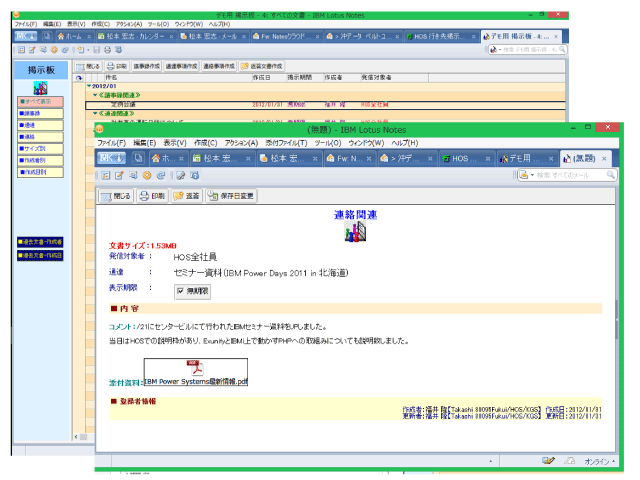Open the アクション(A) menu in front window
The height and width of the screenshot is (480, 640).
pos(241,143)
